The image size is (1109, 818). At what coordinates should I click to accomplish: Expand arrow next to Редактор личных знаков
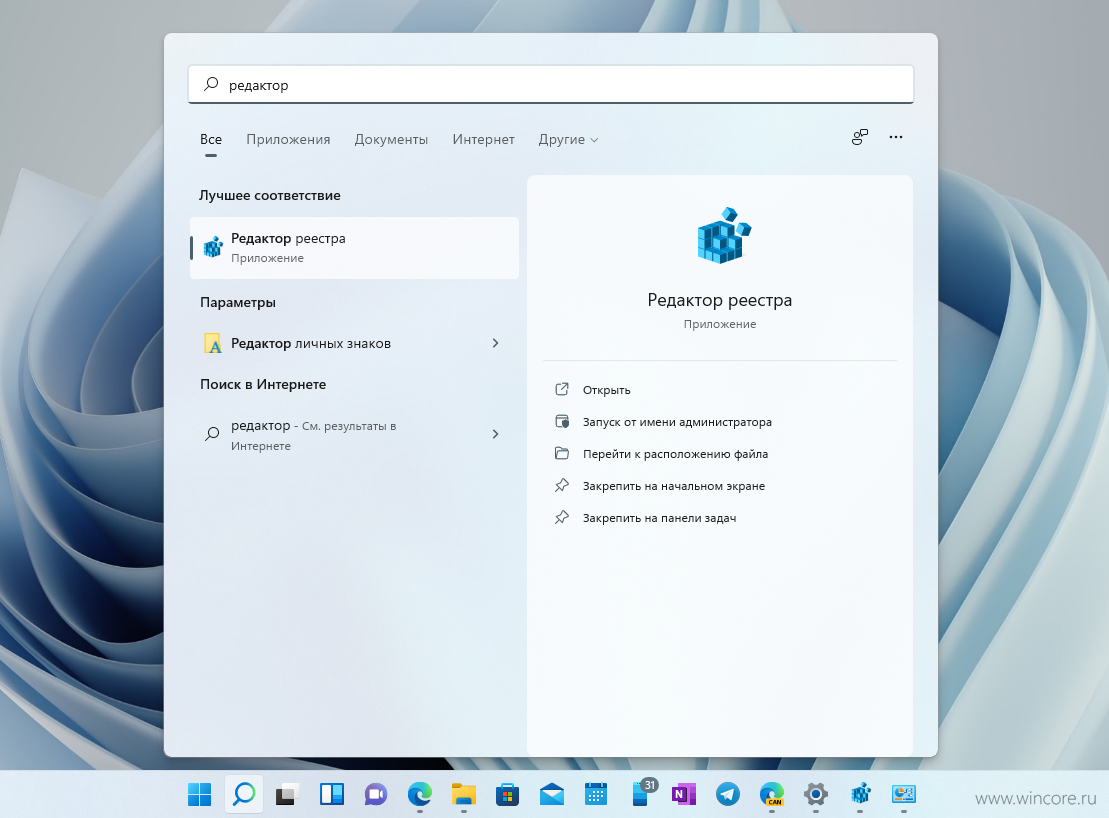(495, 343)
